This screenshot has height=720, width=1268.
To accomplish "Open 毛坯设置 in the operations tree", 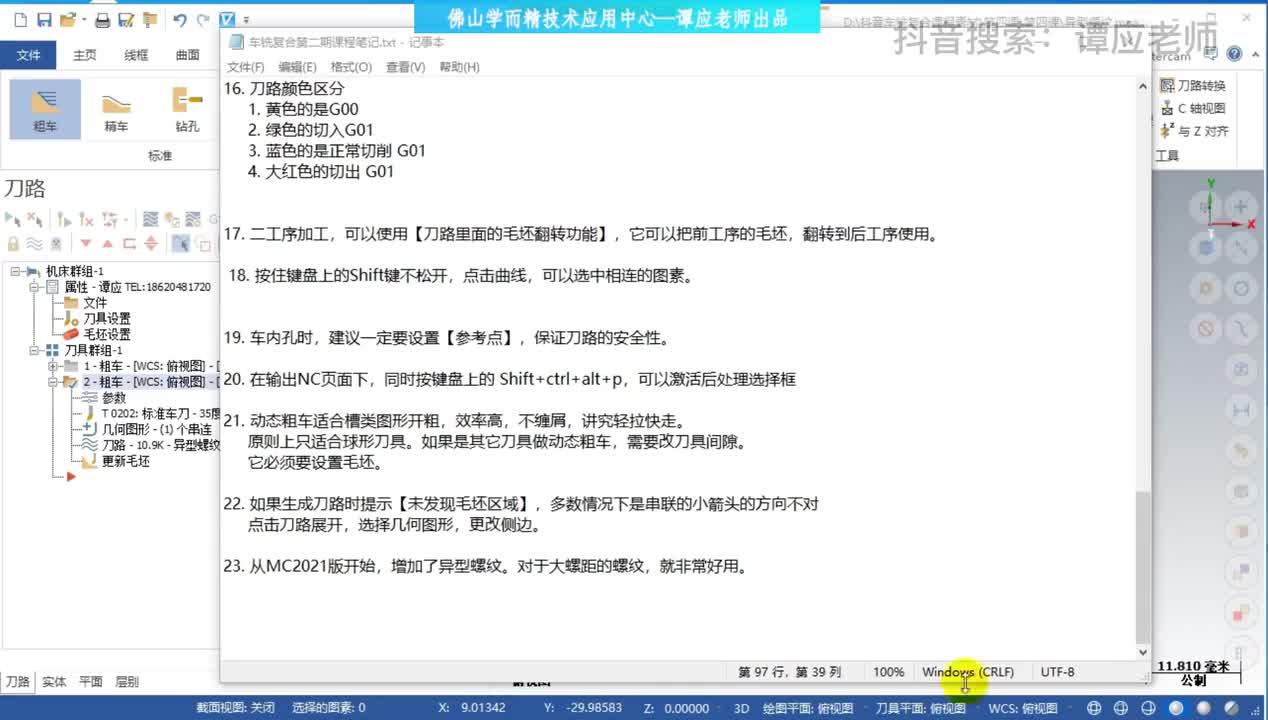I will click(106, 335).
